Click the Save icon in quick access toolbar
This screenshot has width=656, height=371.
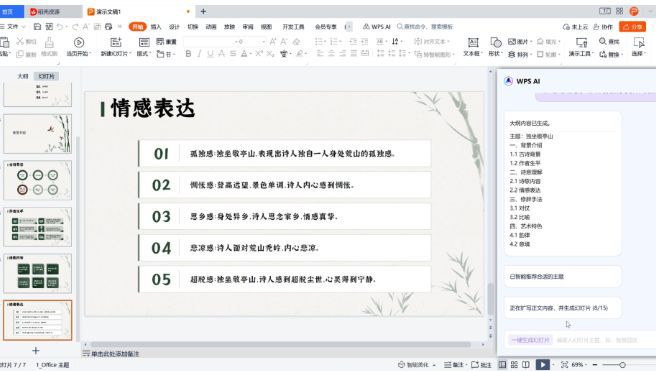click(37, 27)
